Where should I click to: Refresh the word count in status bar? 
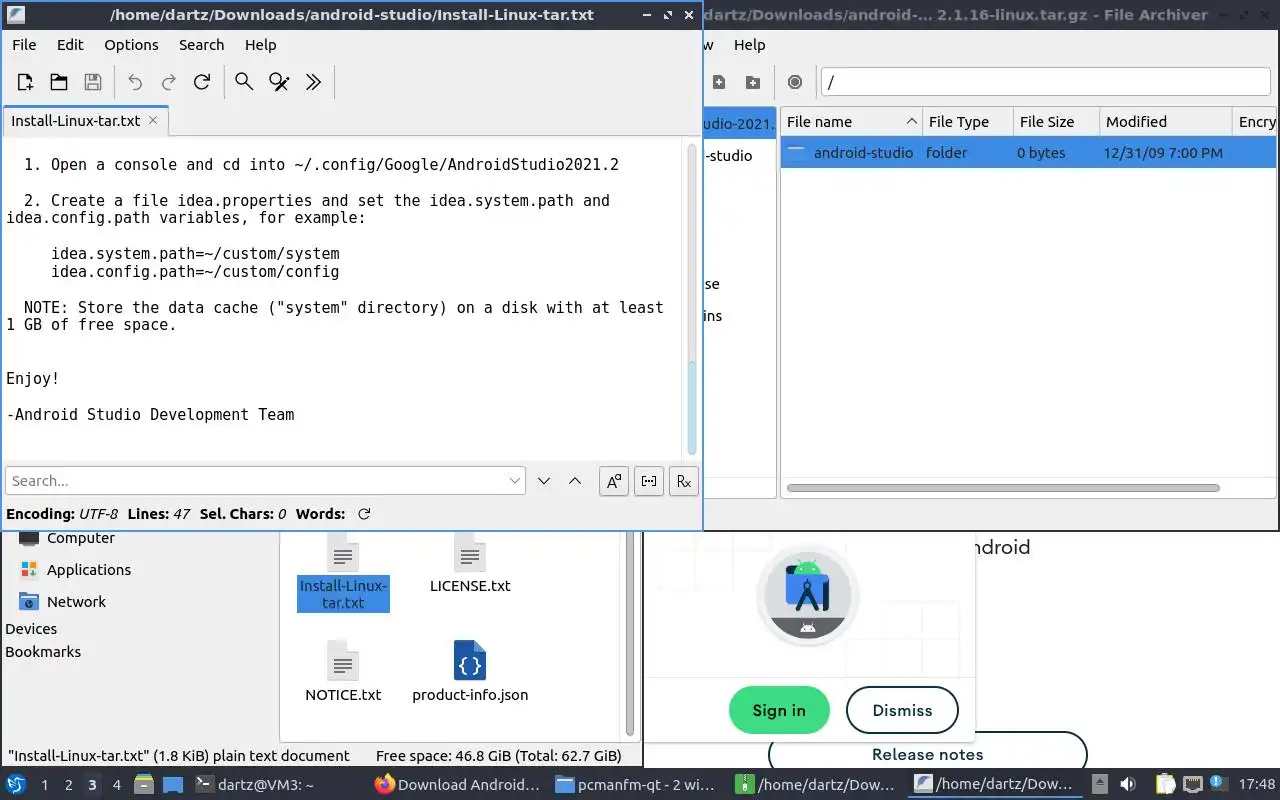[x=364, y=514]
